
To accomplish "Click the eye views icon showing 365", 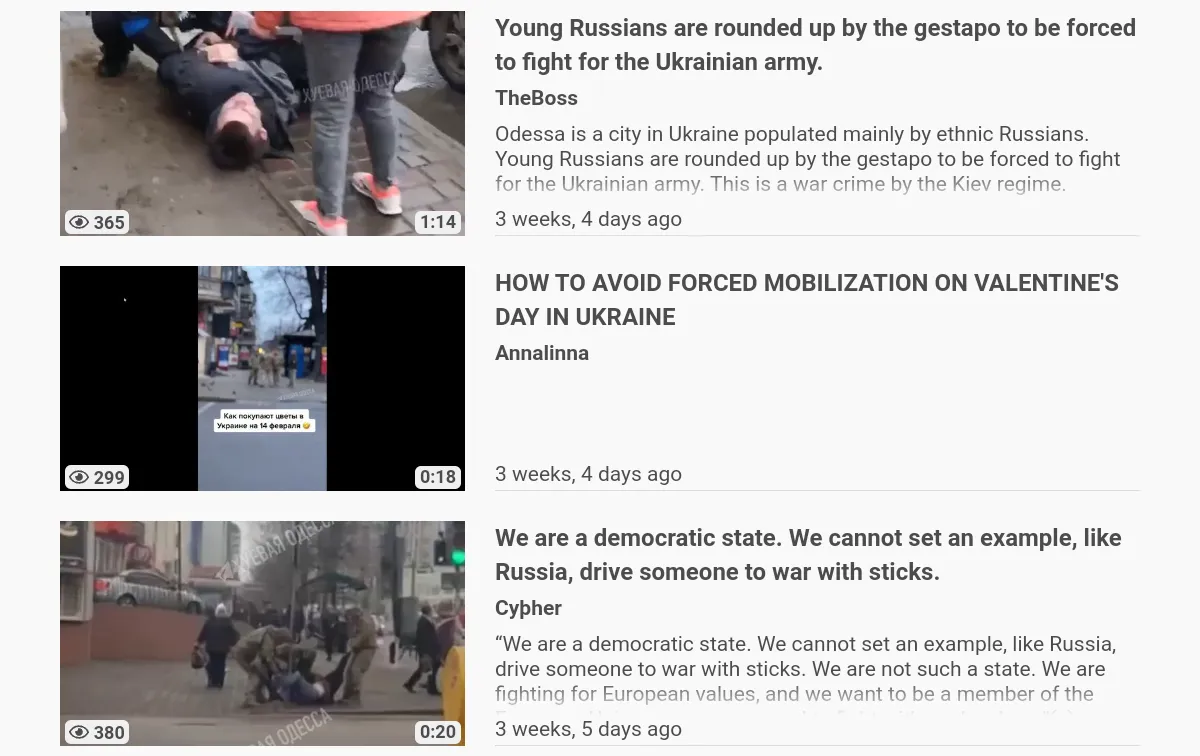I will point(79,222).
